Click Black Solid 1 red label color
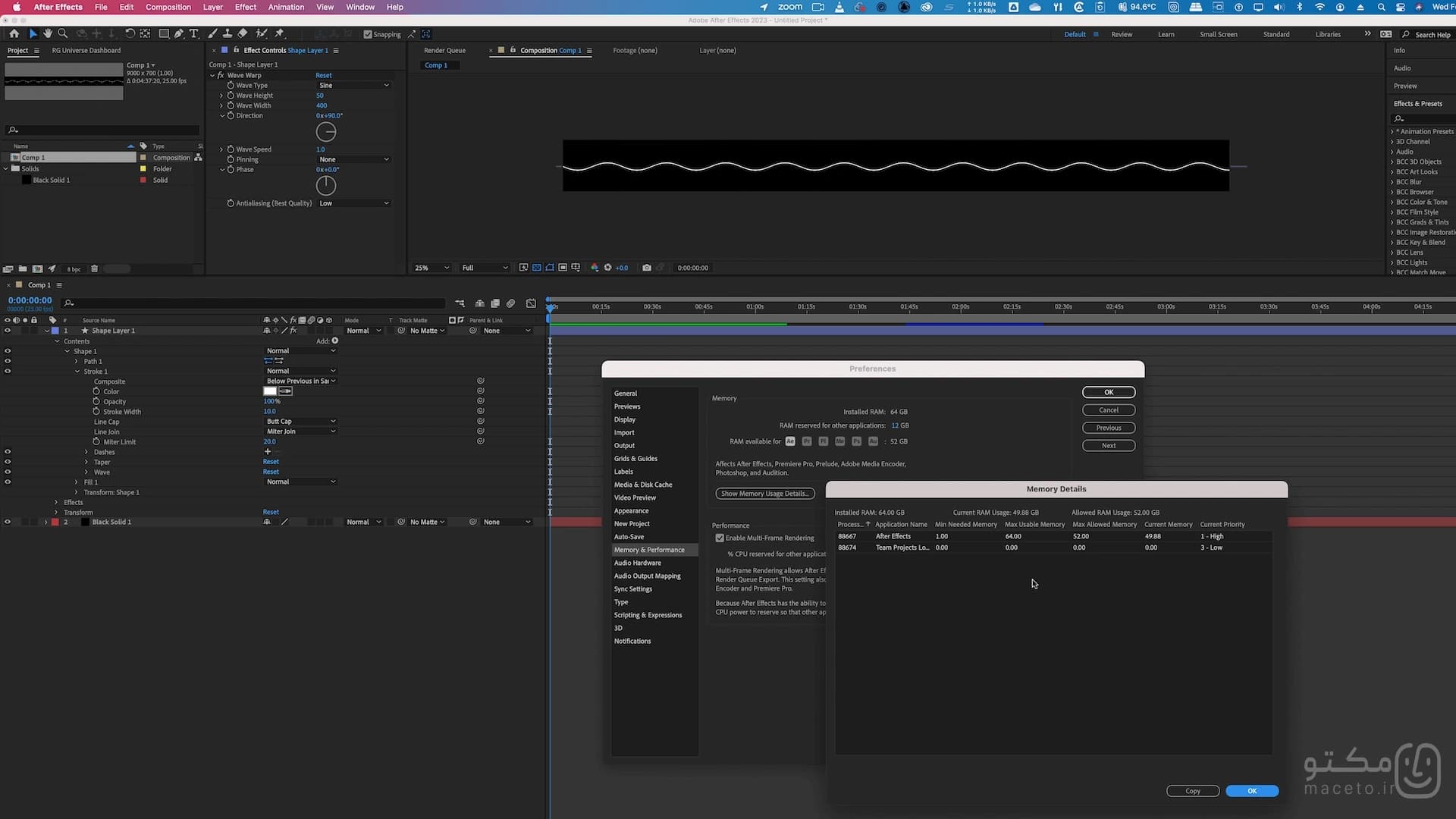The width and height of the screenshot is (1456, 819). pos(55,522)
